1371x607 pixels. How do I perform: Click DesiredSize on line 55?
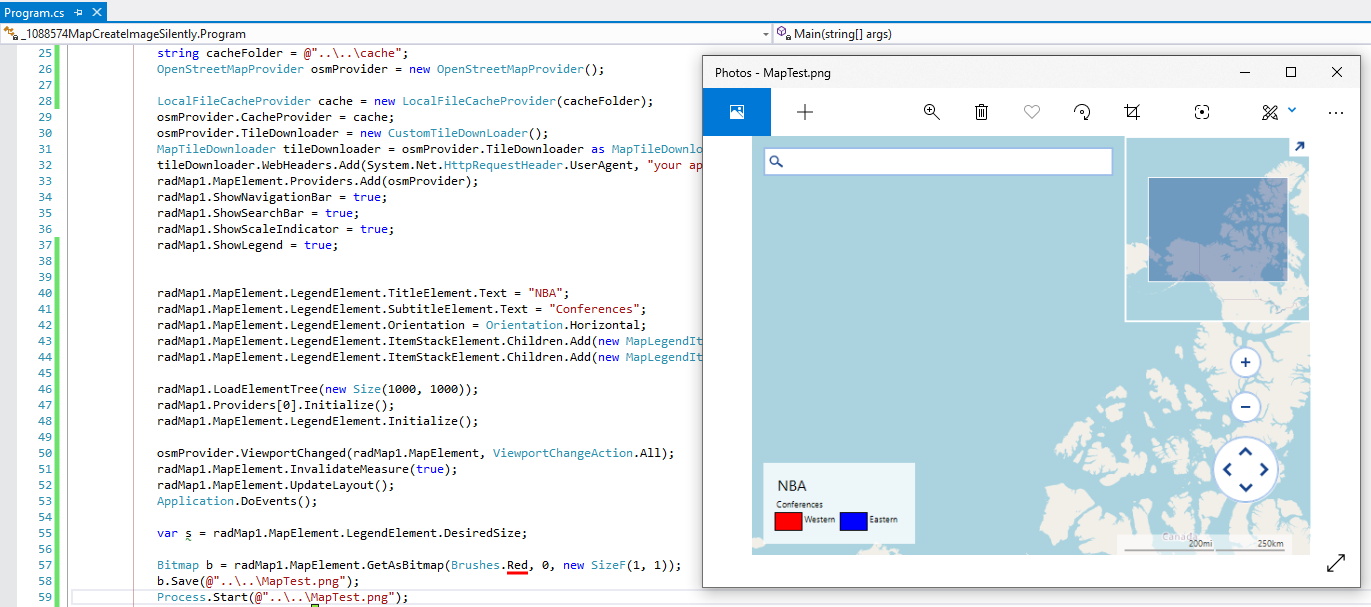pyautogui.click(x=482, y=533)
